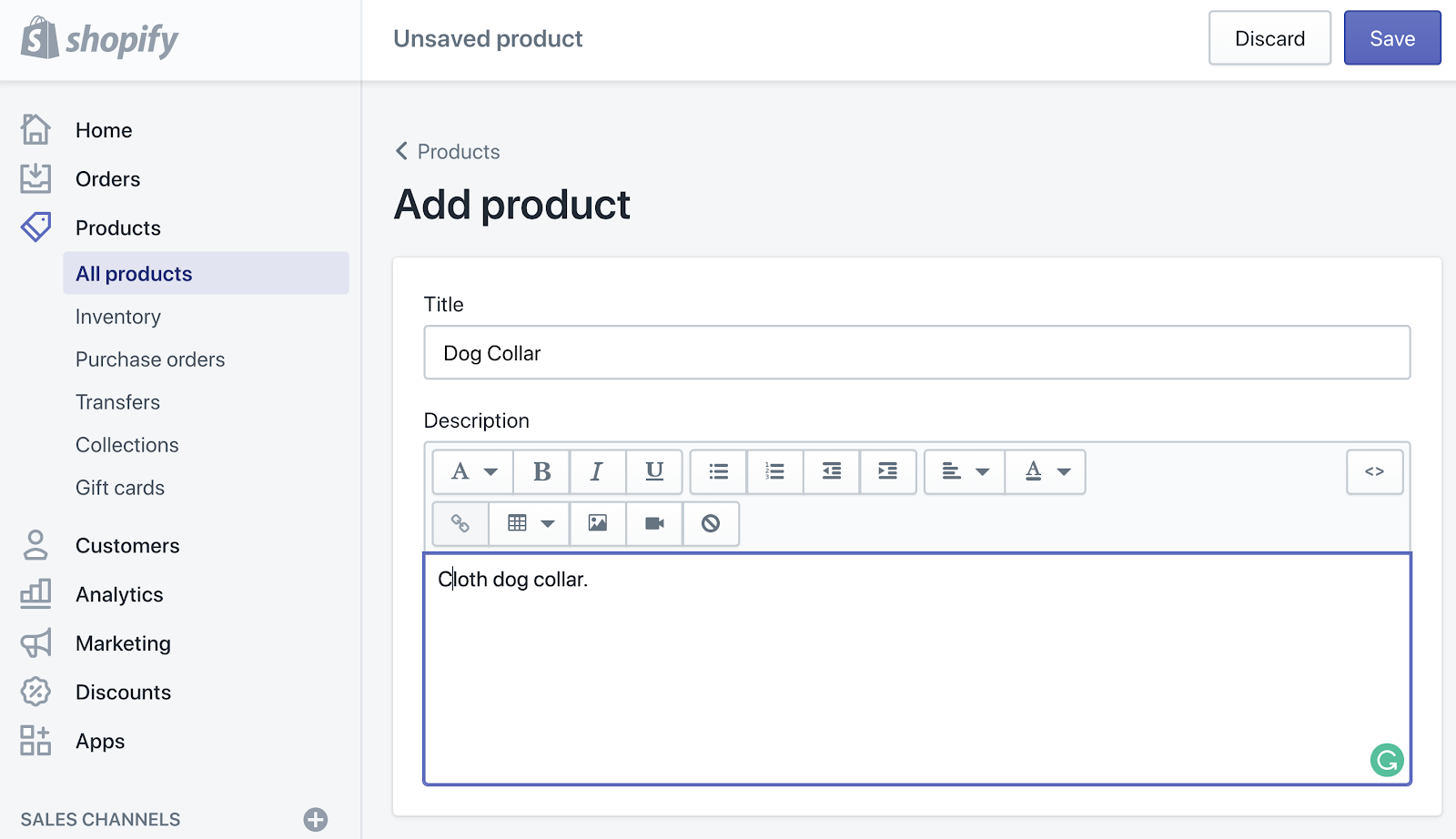Open the text color picker
The height and width of the screenshot is (839, 1456).
1044,471
